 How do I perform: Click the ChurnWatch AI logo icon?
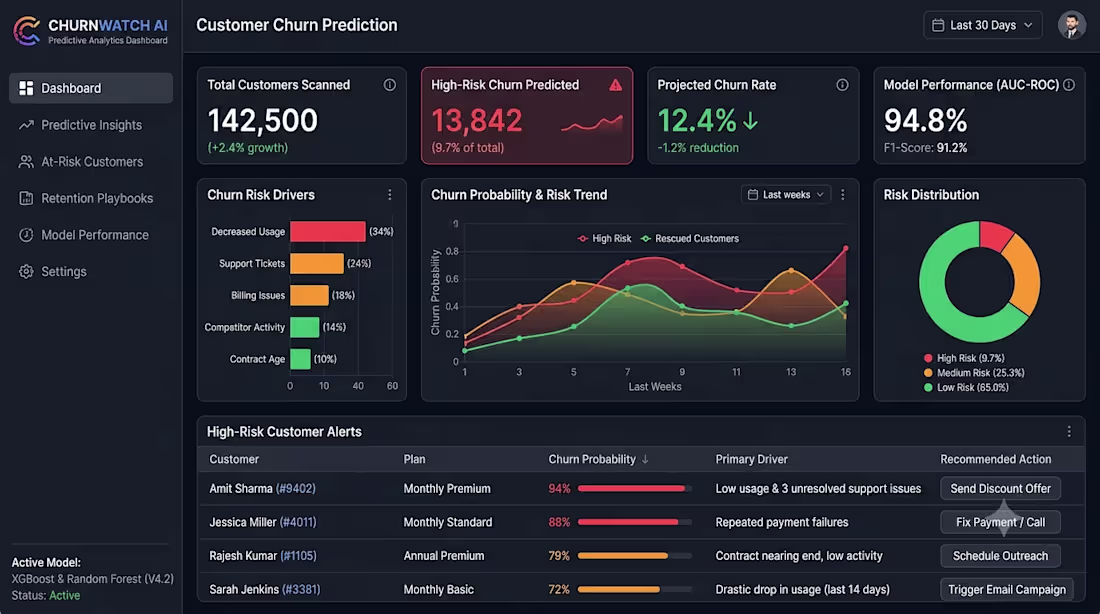tap(27, 31)
